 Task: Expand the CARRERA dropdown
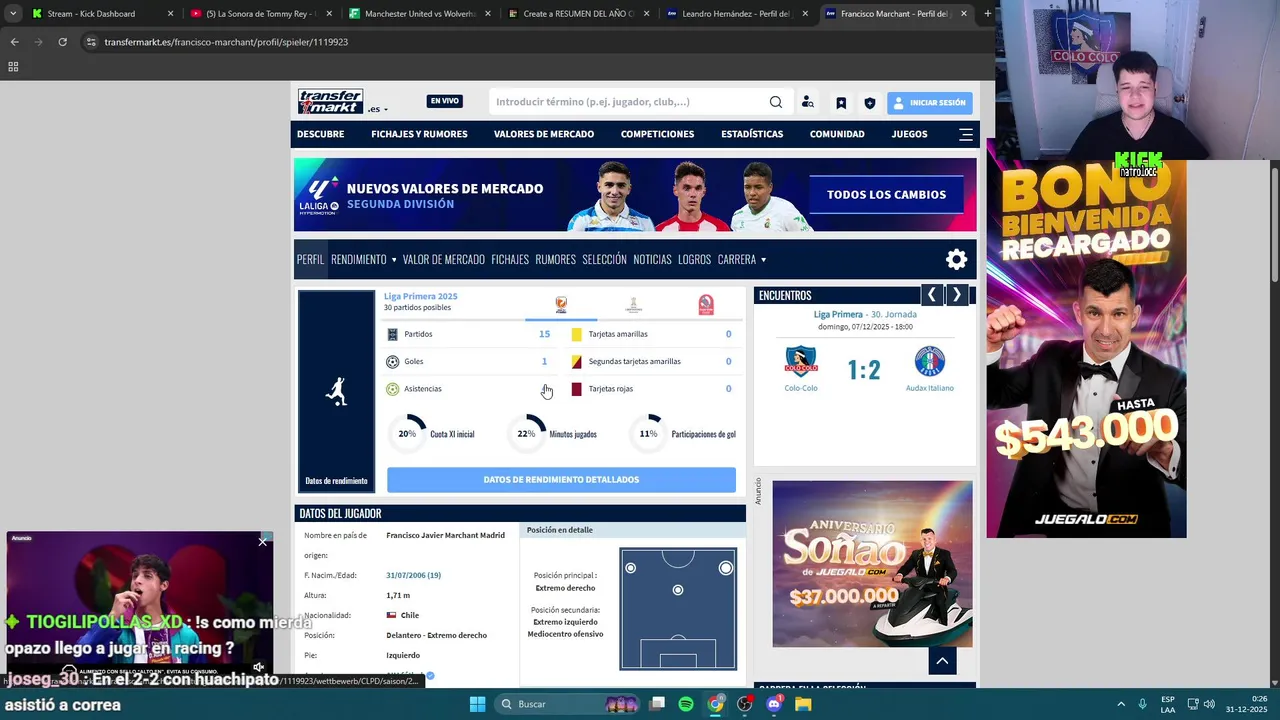[x=742, y=259]
